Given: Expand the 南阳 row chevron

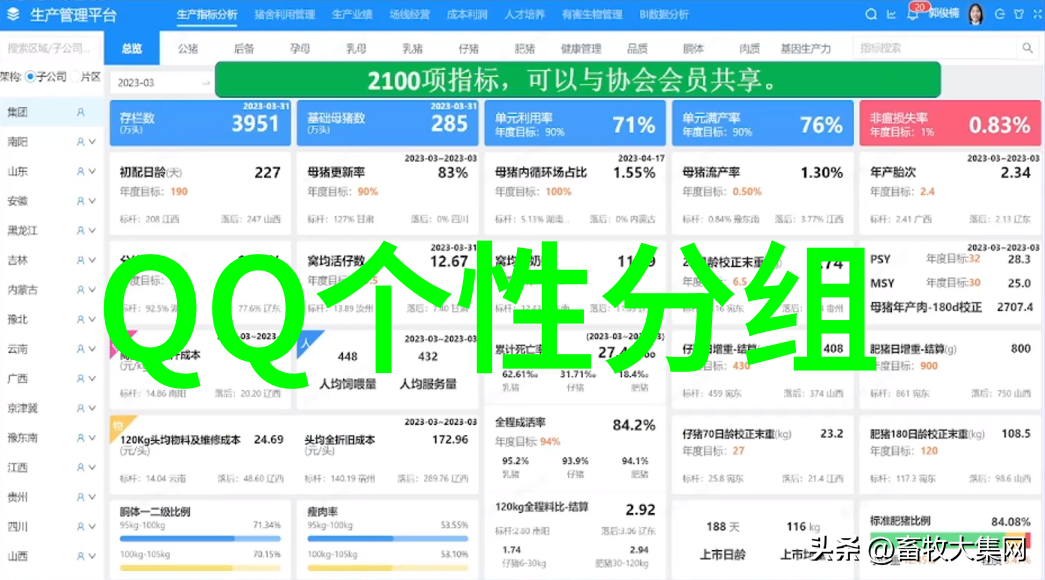Looking at the screenshot, I should (93, 142).
